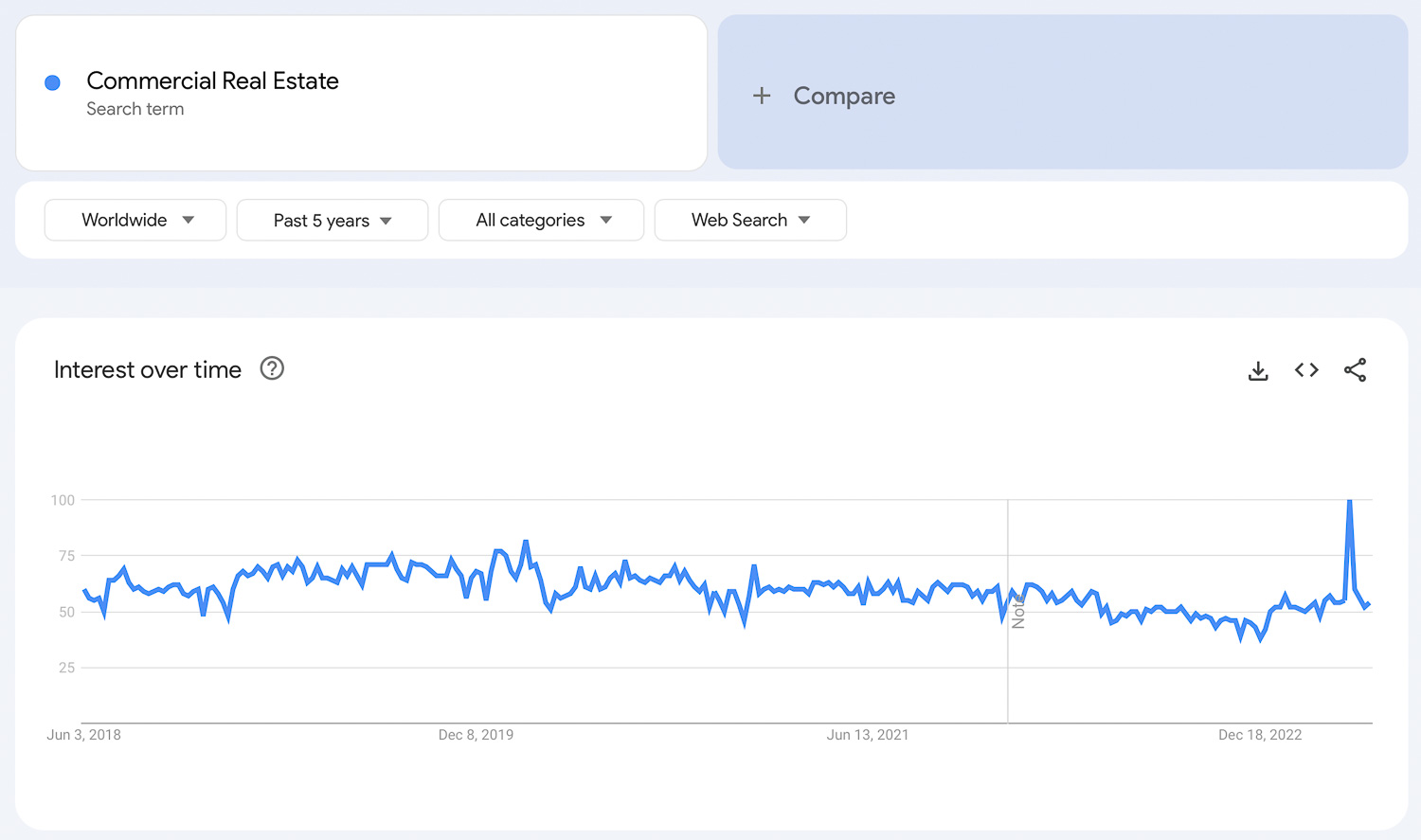Click the Interest over time heading
This screenshot has width=1421, height=840.
[148, 369]
